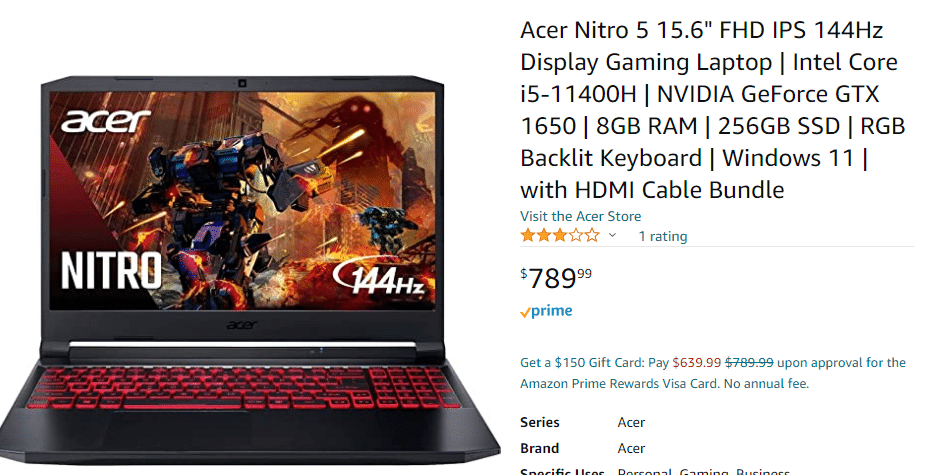Click the small acer logo below the screen
926x475 pixels.
(x=242, y=325)
